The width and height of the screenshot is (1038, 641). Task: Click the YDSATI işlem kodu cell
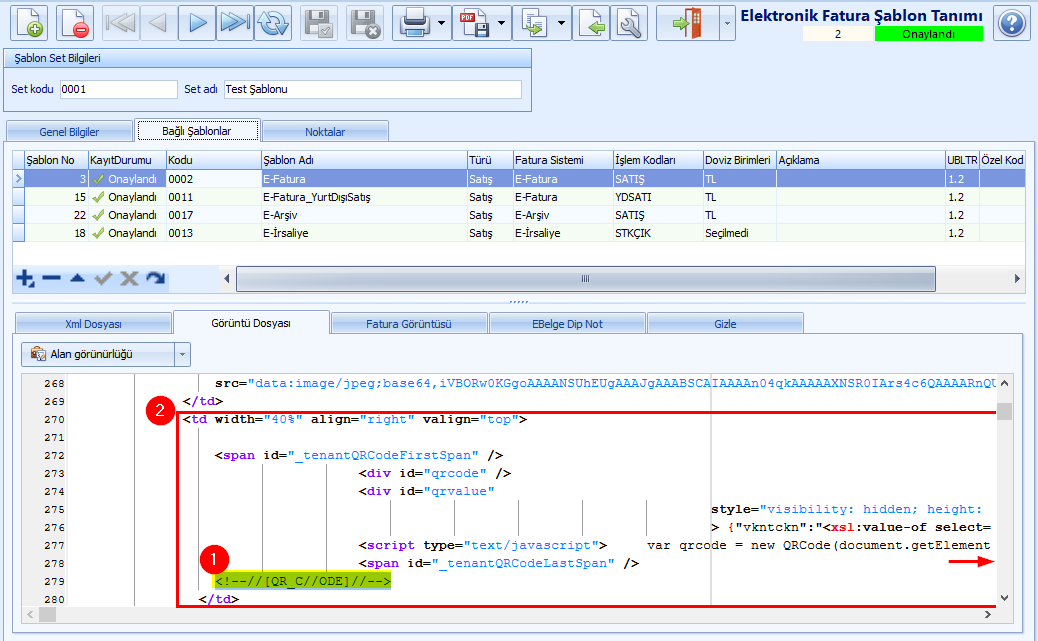[x=658, y=197]
